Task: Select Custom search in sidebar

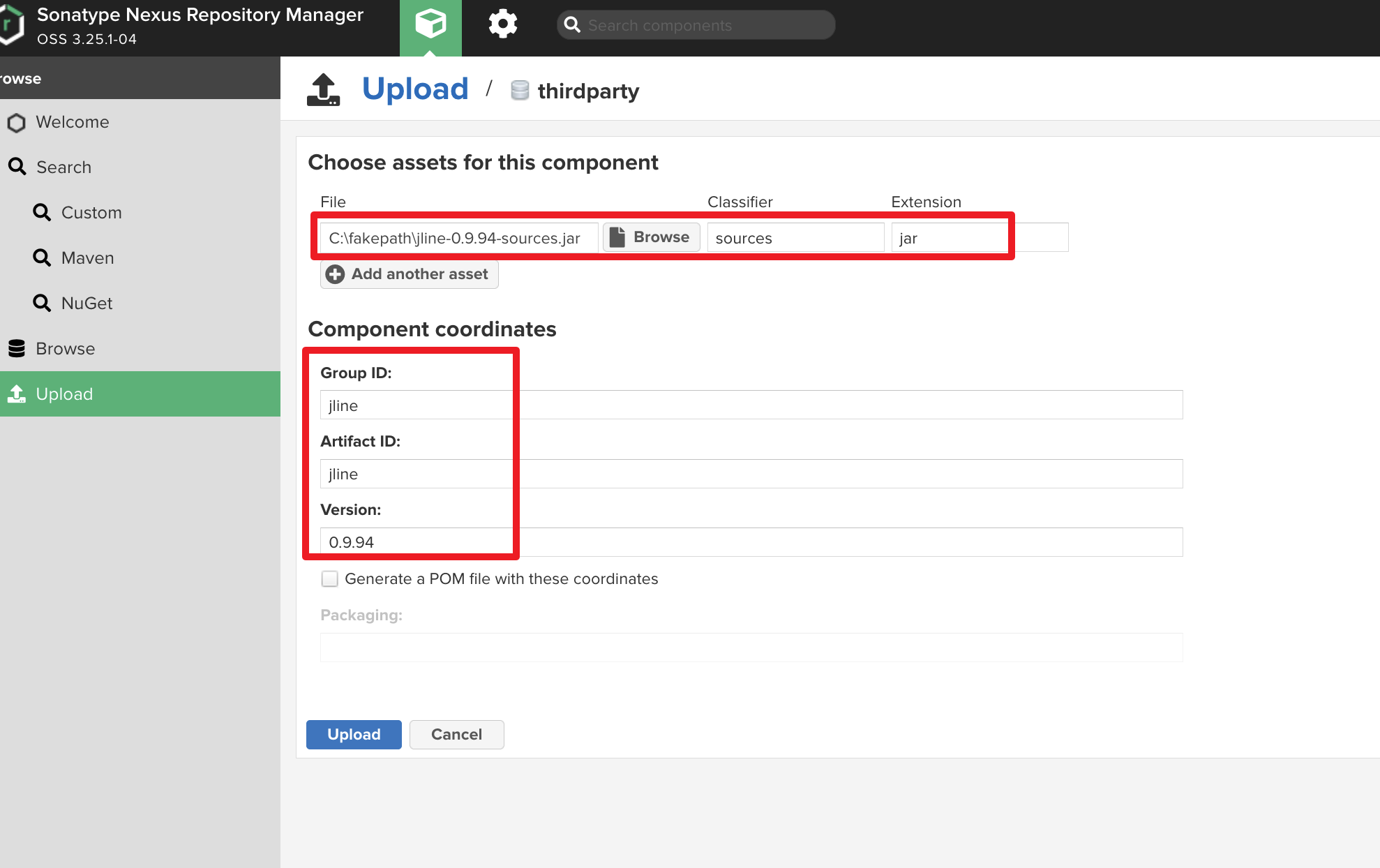Action: [x=91, y=213]
